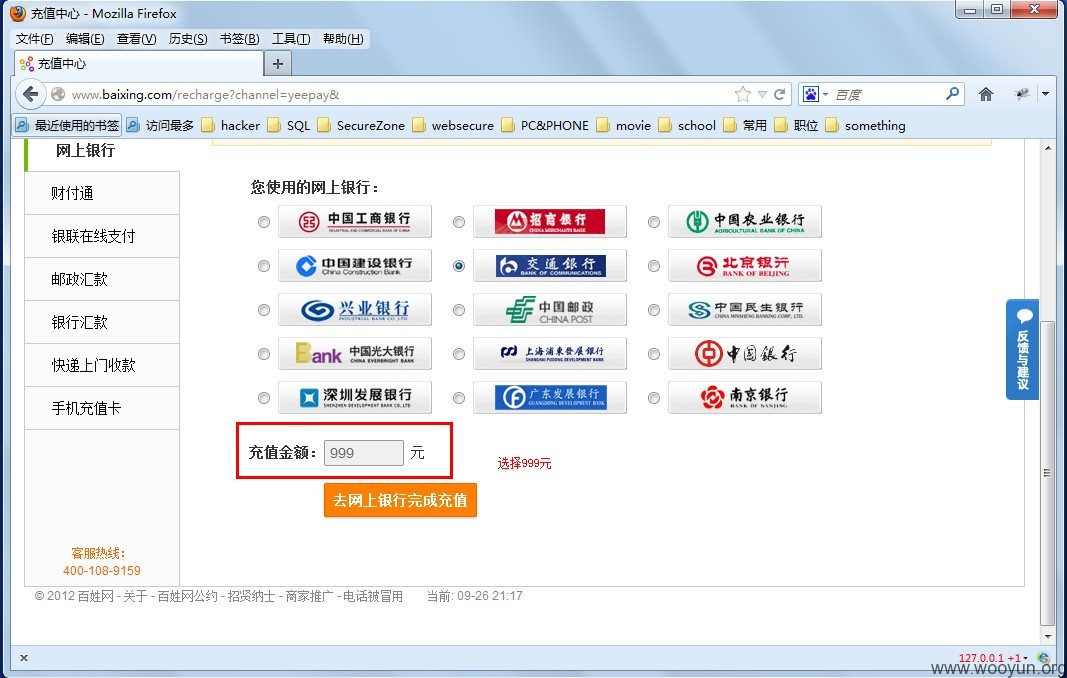Open the 书签 menu
Screen dimensions: 1067x678
click(240, 39)
